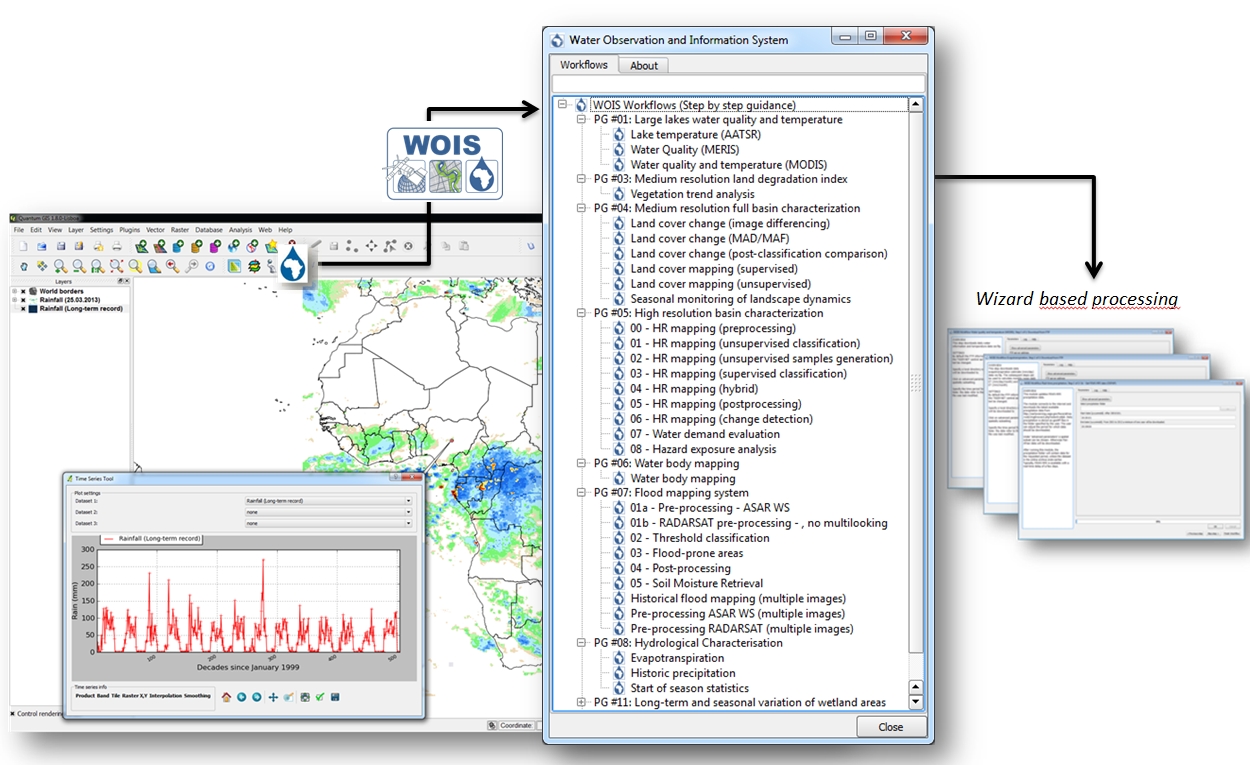The image size is (1250, 765).
Task: Click the new project icon in QGIS
Action: click(21, 246)
